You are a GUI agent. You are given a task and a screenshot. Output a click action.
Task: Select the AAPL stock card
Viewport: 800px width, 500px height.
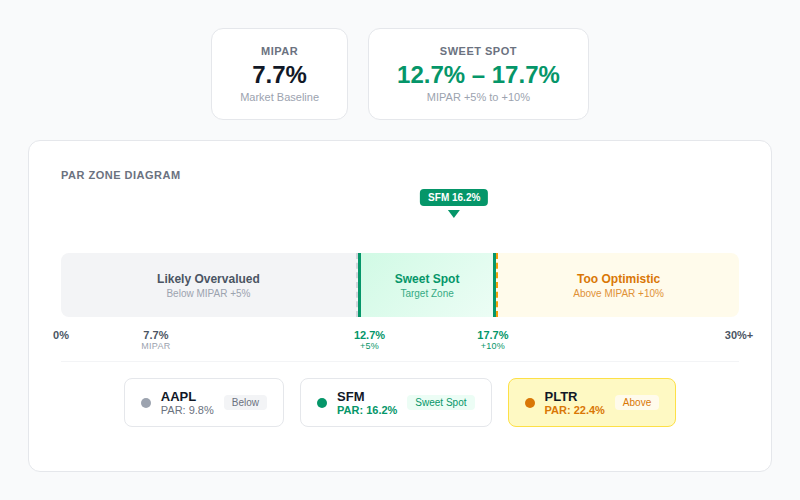pyautogui.click(x=204, y=403)
